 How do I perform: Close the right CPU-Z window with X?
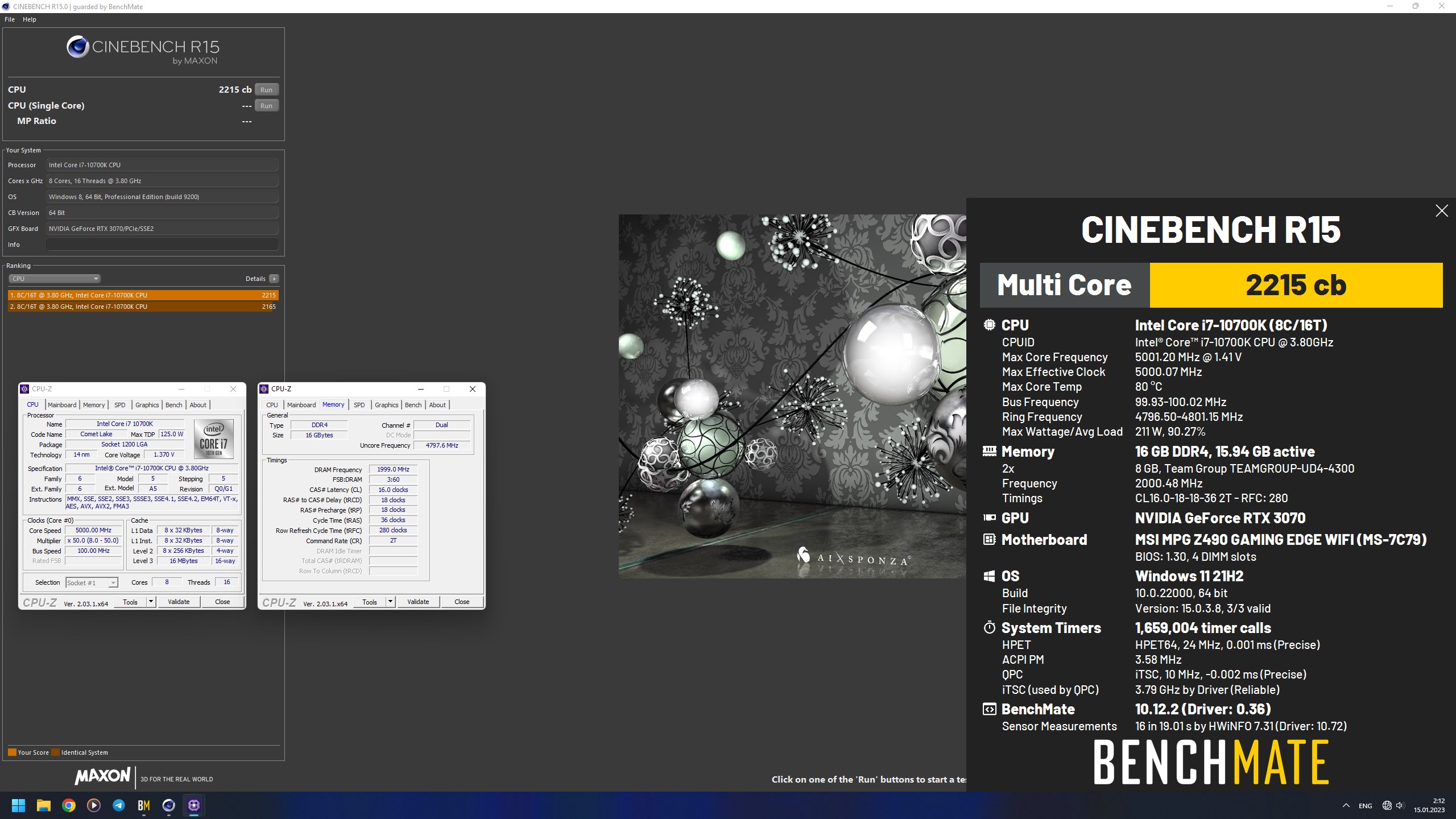(472, 389)
